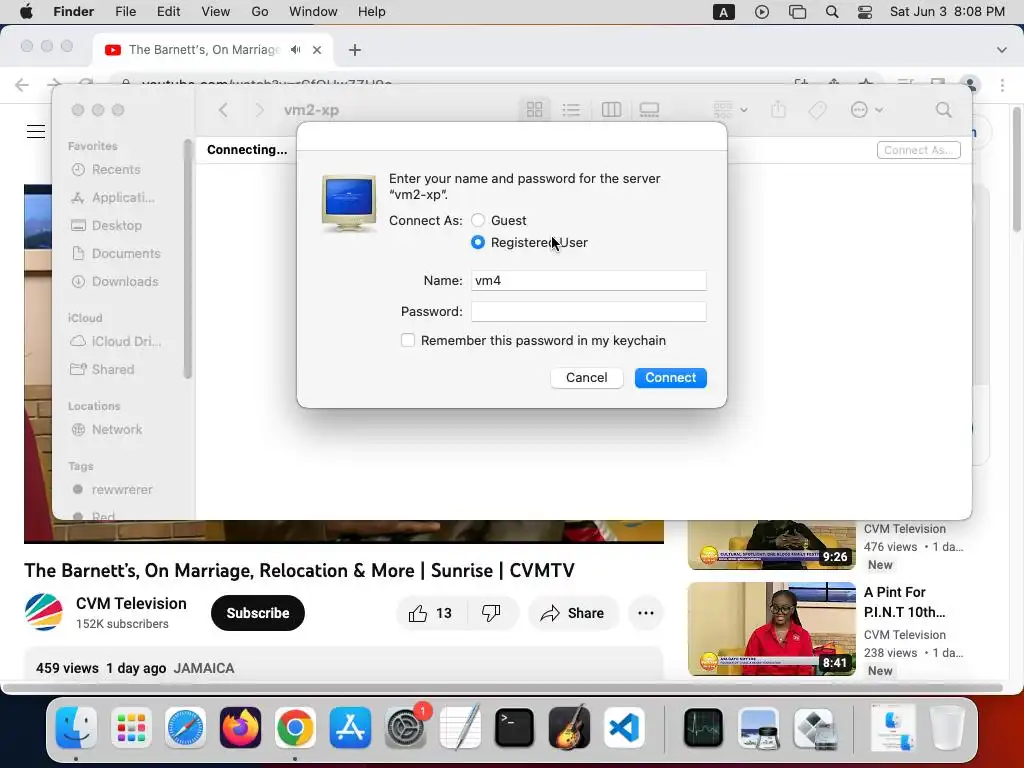The height and width of the screenshot is (768, 1024).
Task: Close The Barnett's browser tab
Action: point(317,50)
